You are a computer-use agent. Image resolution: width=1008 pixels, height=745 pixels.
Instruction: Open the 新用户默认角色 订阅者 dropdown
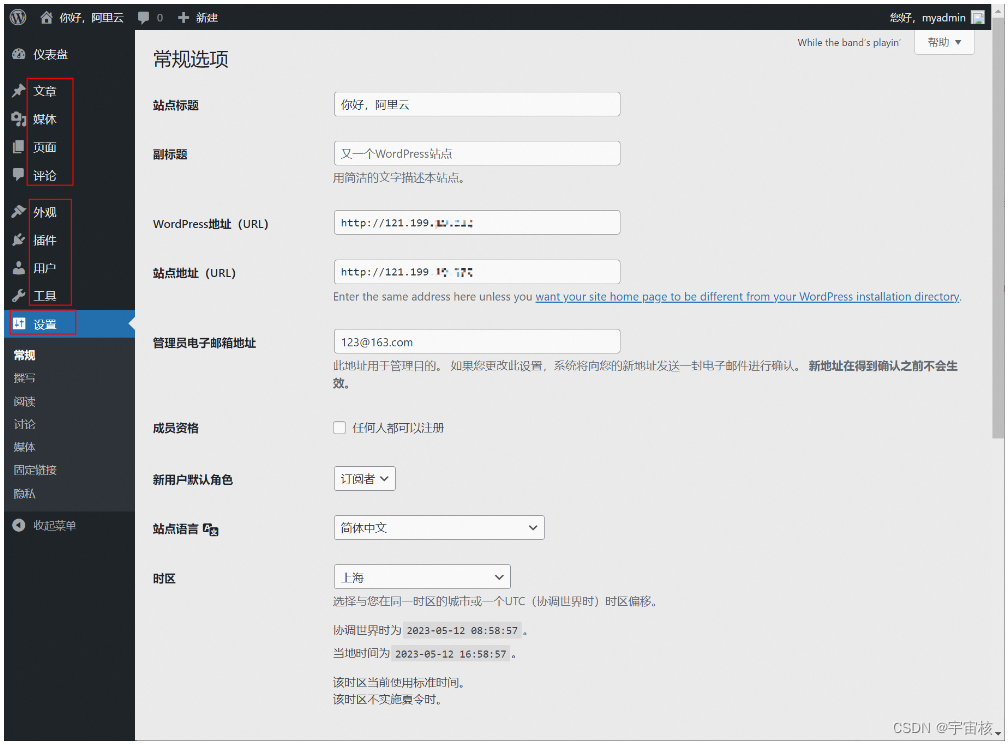pos(364,479)
